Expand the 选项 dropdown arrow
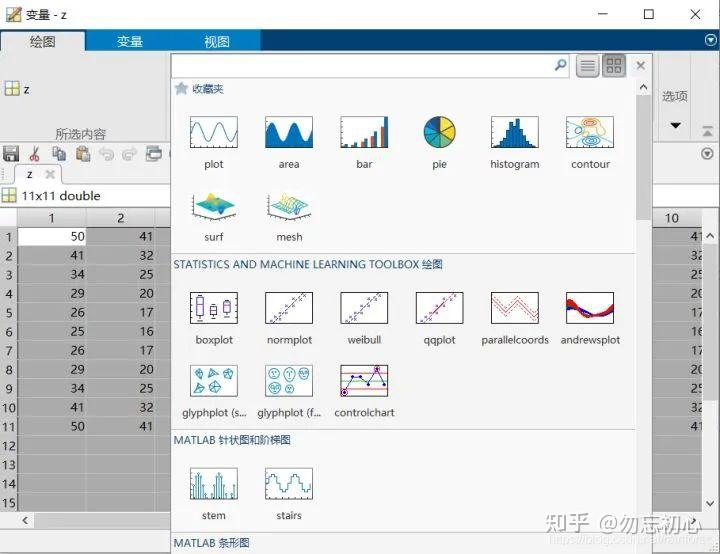 [675, 125]
